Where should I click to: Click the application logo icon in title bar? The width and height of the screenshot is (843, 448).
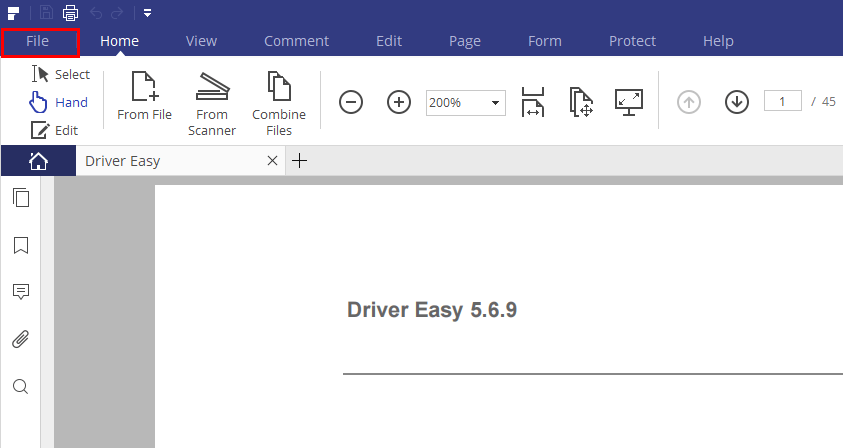tap(13, 13)
